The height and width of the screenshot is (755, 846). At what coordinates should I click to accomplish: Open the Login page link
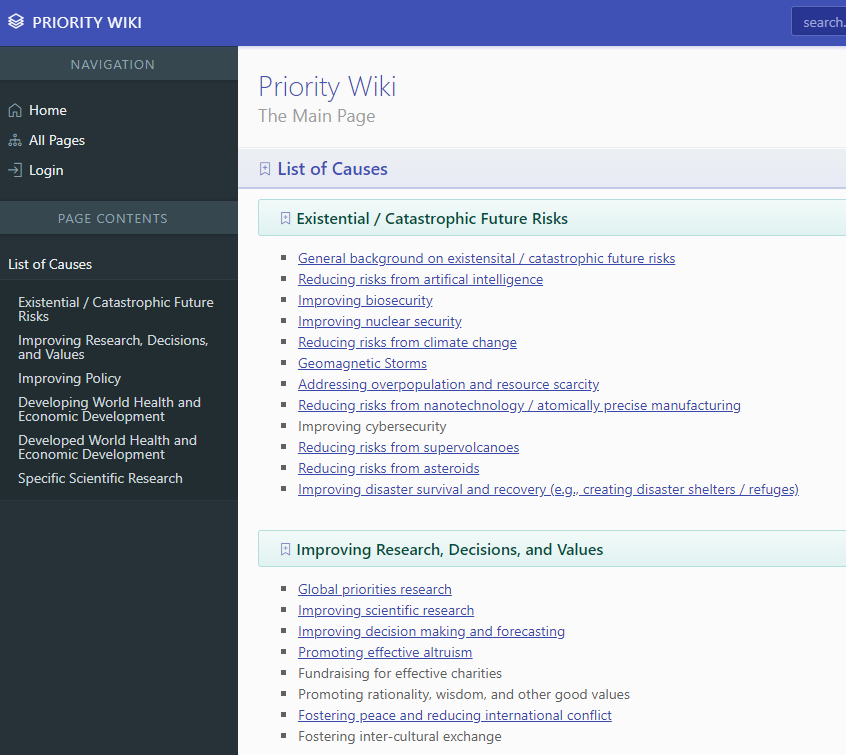pyautogui.click(x=46, y=171)
